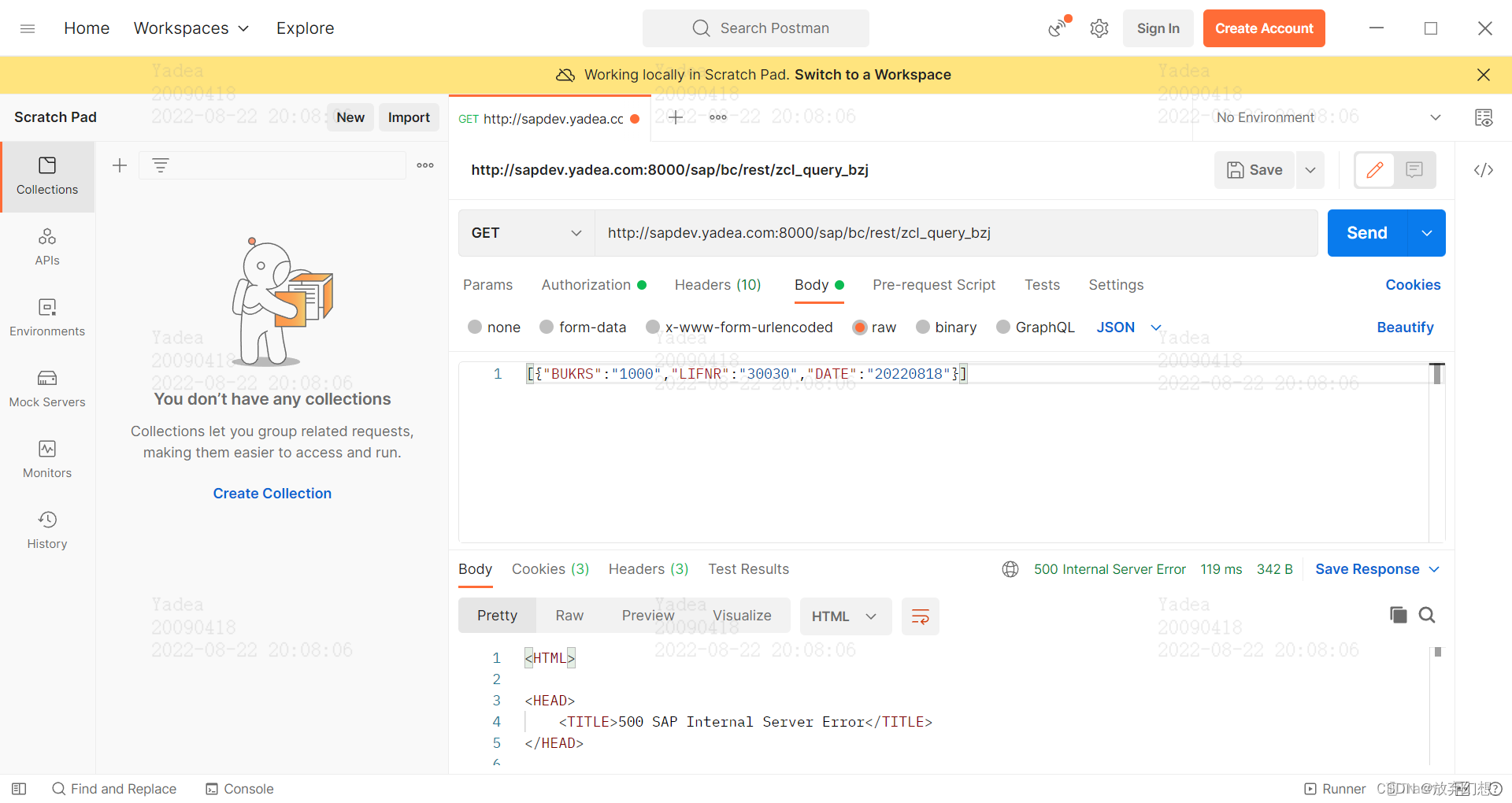Viewport: 1512px width, 803px height.
Task: Open the tab bar more-options dots
Action: point(718,117)
